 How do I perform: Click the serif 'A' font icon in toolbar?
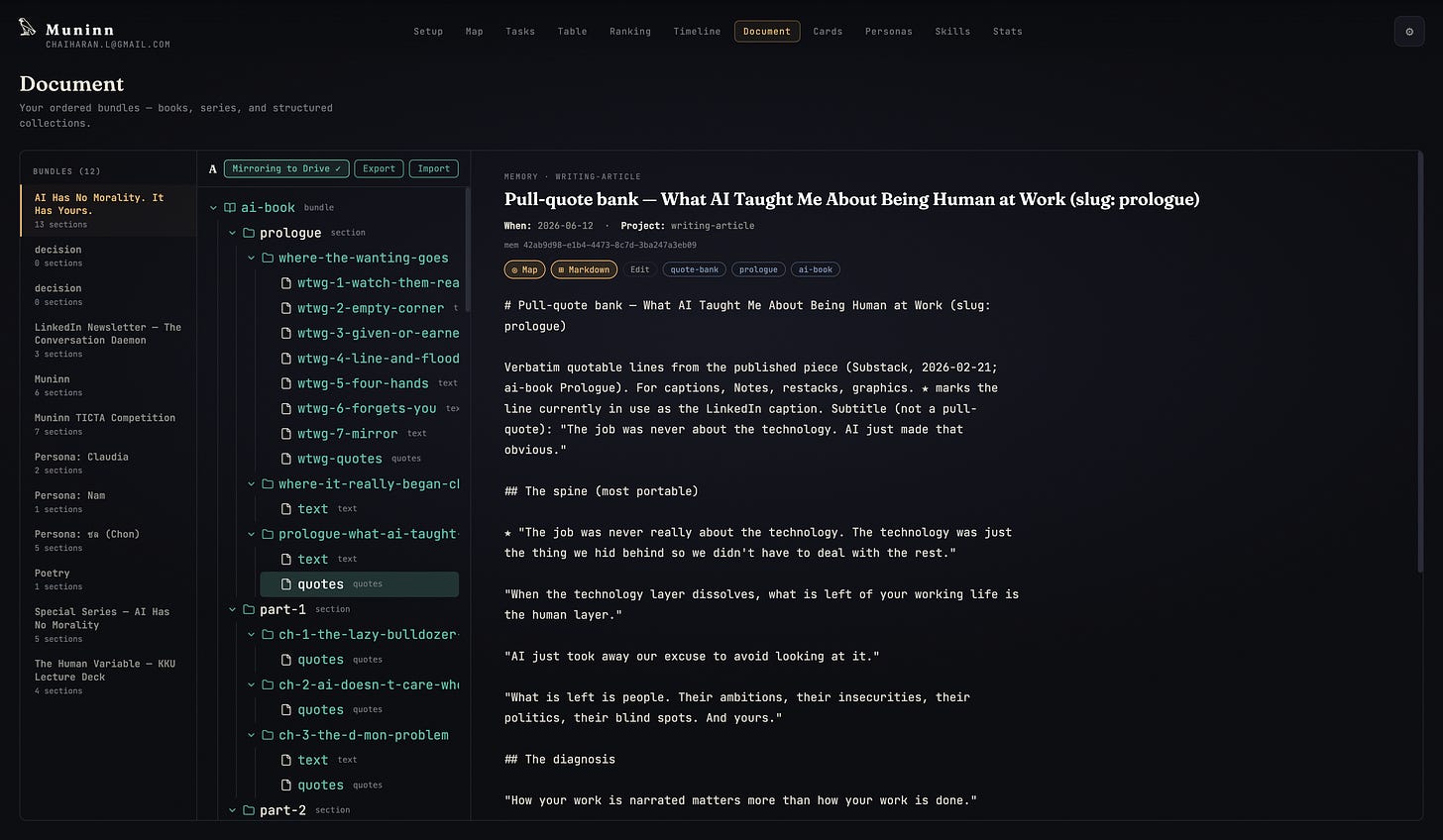[212, 169]
